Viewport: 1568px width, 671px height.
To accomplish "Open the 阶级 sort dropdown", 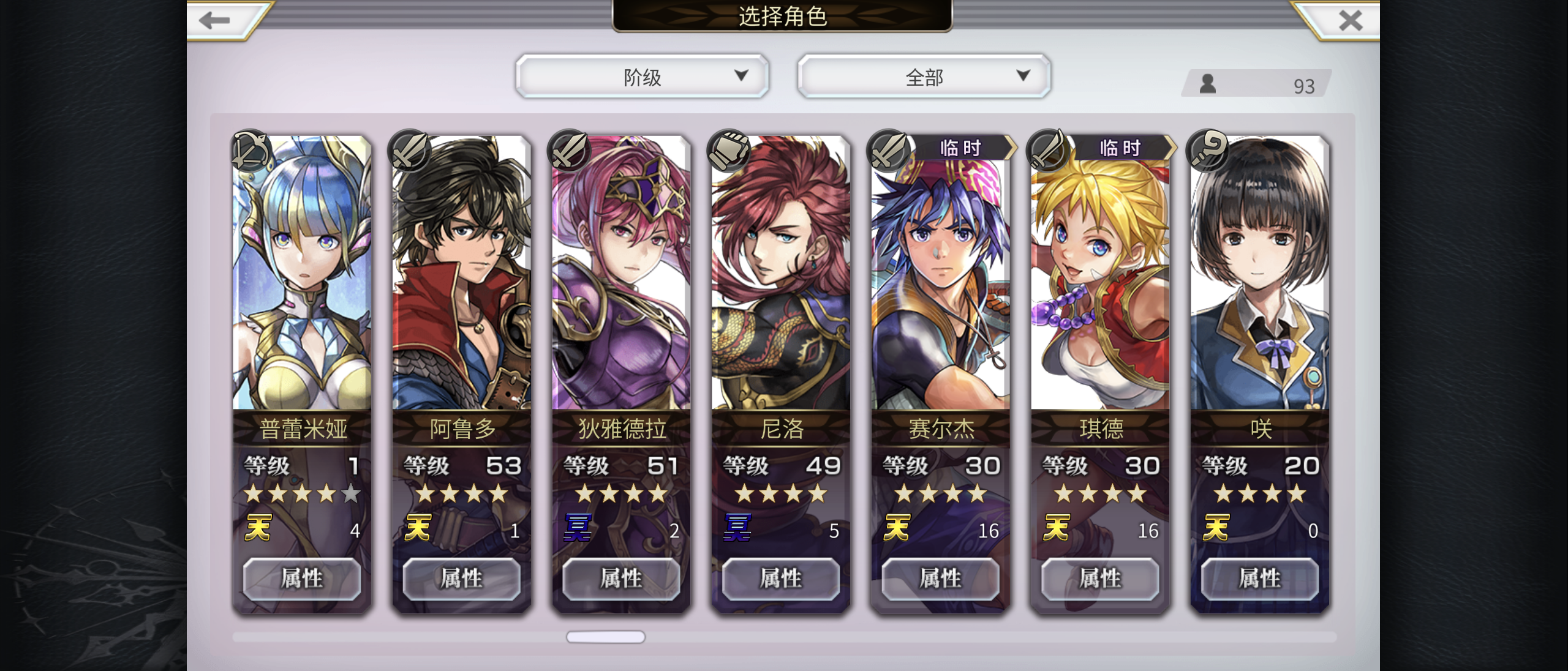I will pyautogui.click(x=642, y=77).
